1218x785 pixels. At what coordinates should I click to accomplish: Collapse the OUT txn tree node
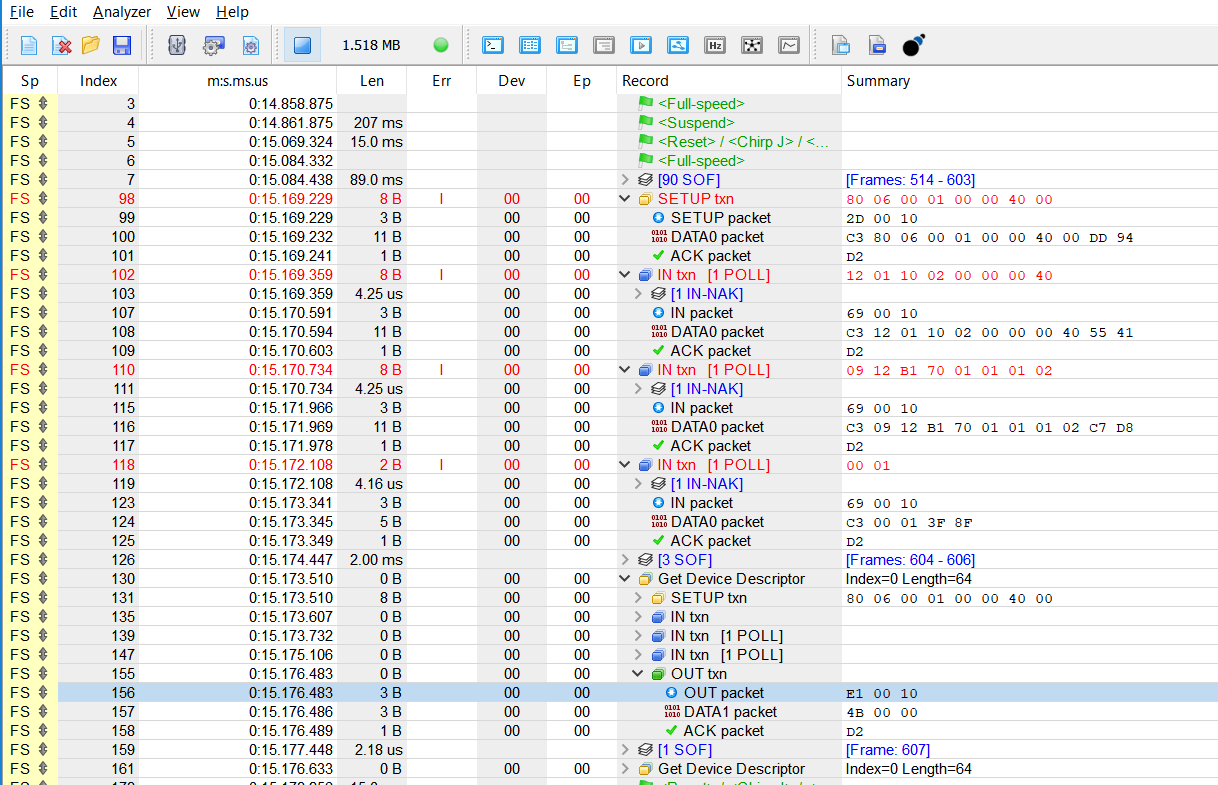[x=639, y=674]
